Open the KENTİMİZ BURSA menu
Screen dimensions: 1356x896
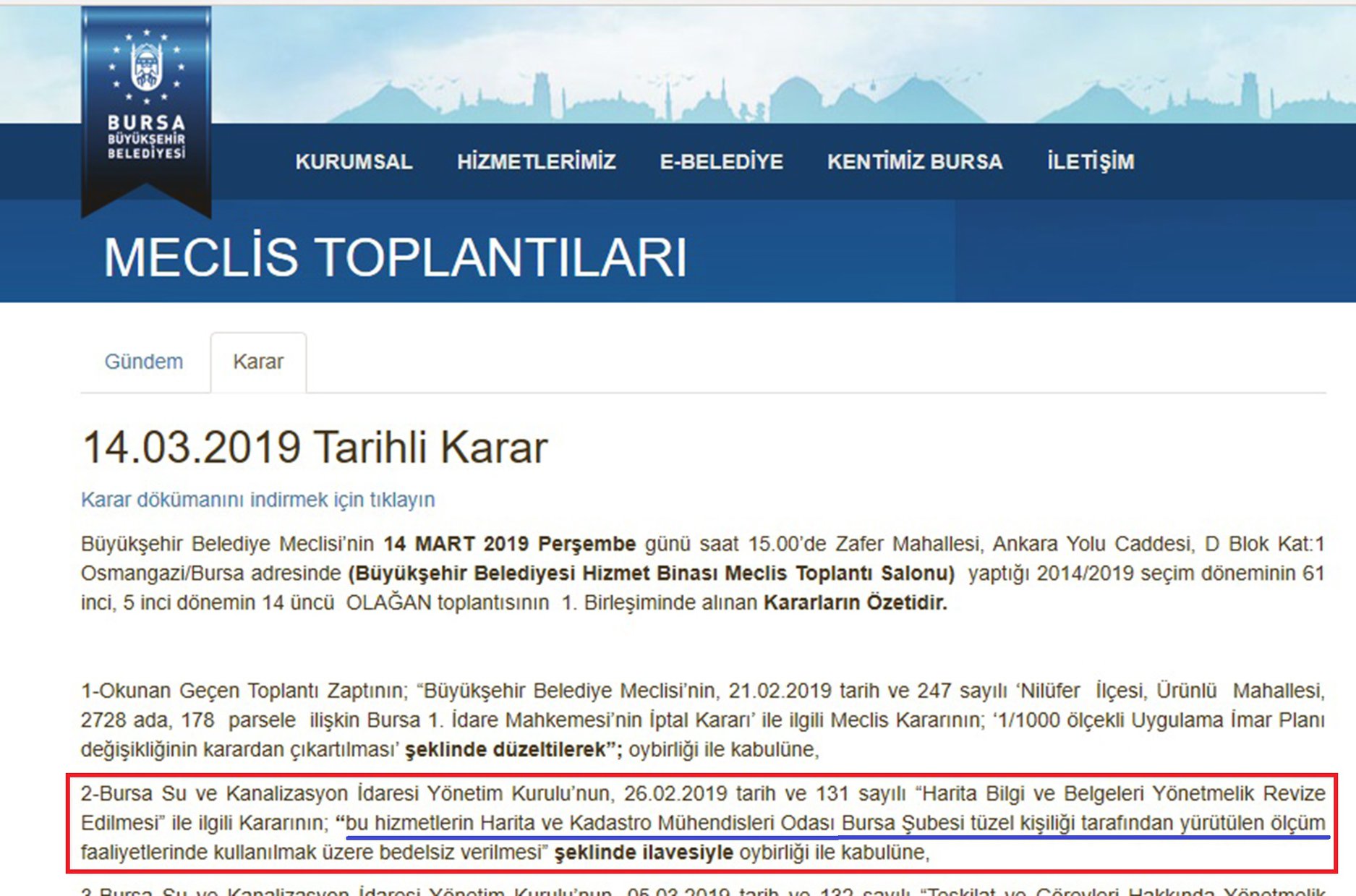coord(915,161)
